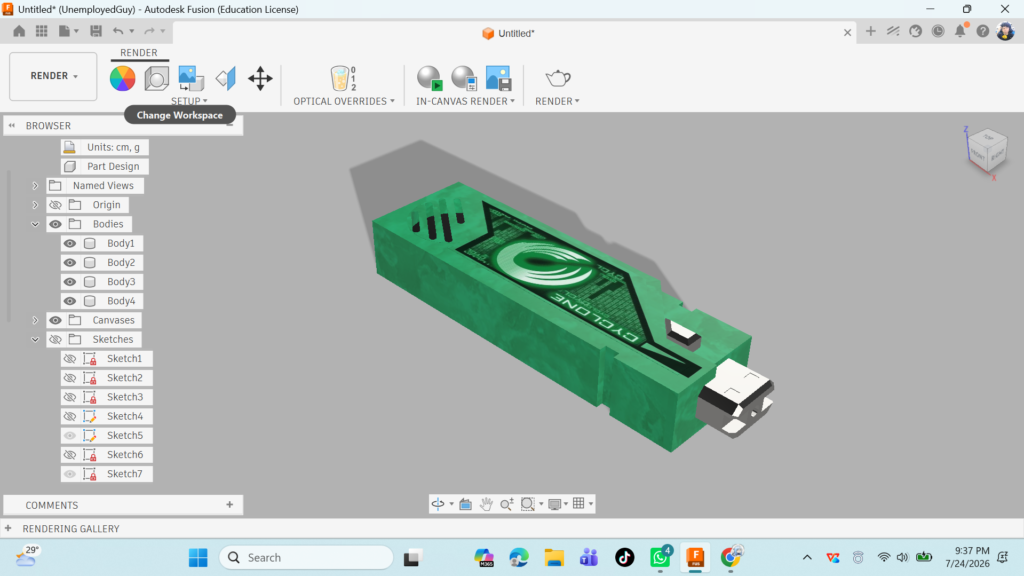
Task: Collapse the Sketches folder
Action: coord(35,340)
